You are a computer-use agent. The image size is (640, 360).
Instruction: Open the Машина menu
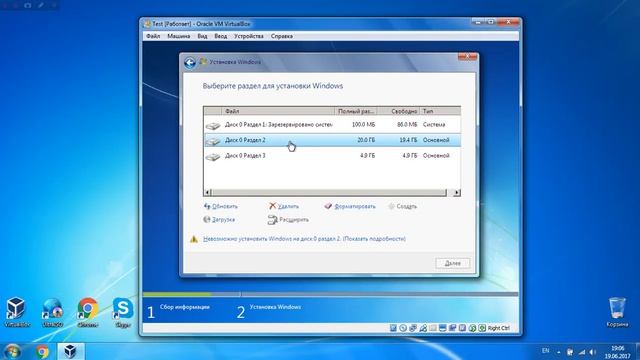[x=178, y=36]
